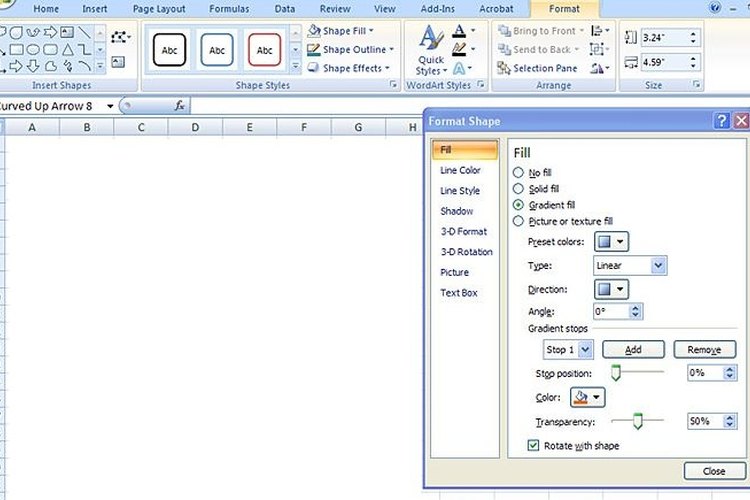Expand the Insert Shapes gallery More arrow
Image resolution: width=750 pixels, height=500 pixels.
click(x=100, y=66)
